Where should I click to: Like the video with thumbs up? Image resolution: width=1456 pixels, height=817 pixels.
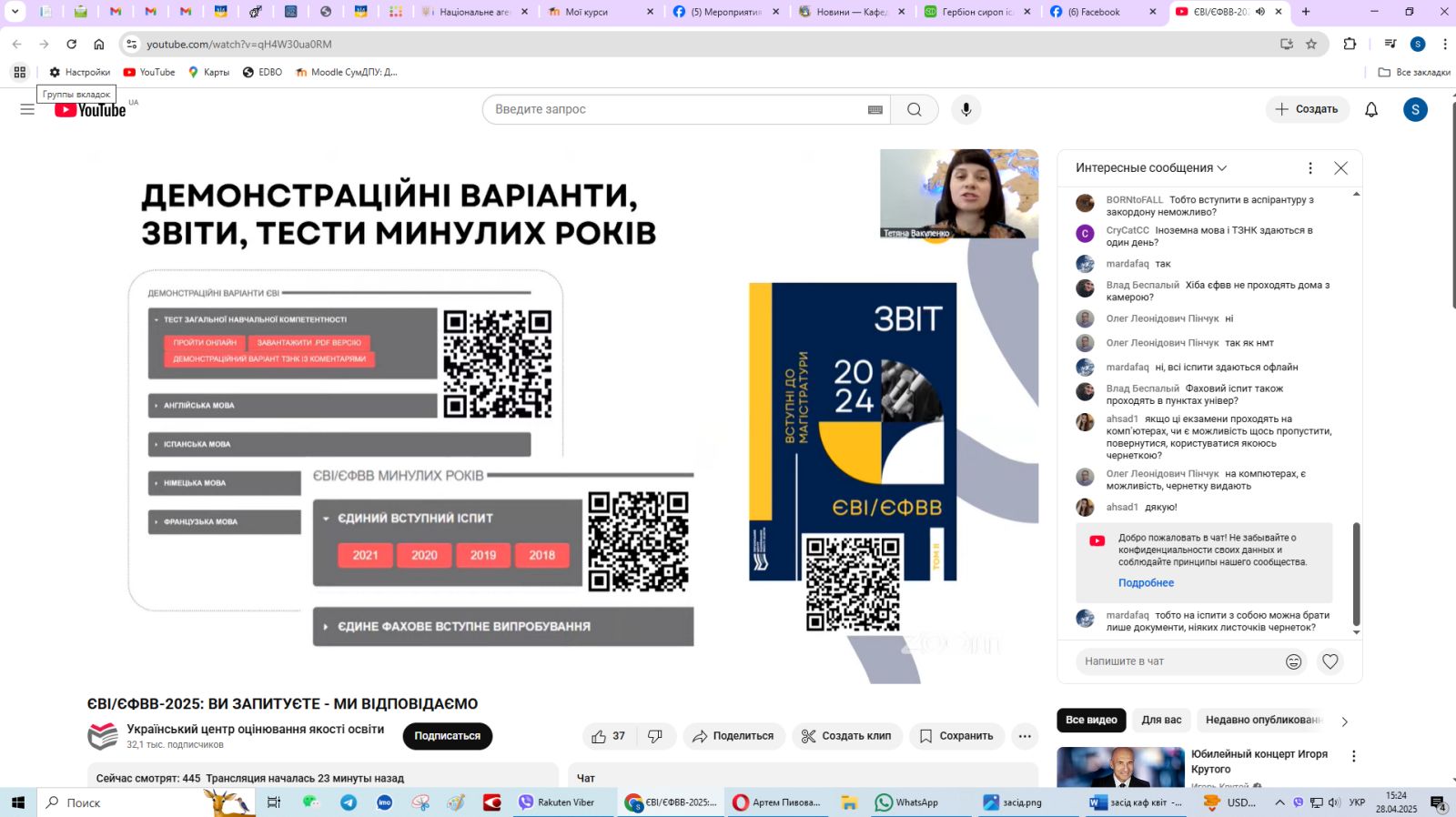tap(608, 736)
